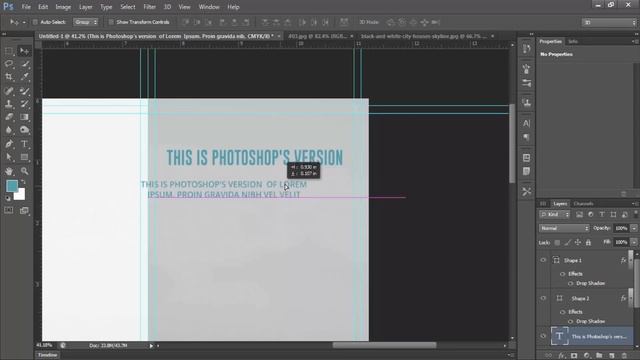Add a layer mask
This screenshot has width=640, height=360.
pyautogui.click(x=574, y=356)
